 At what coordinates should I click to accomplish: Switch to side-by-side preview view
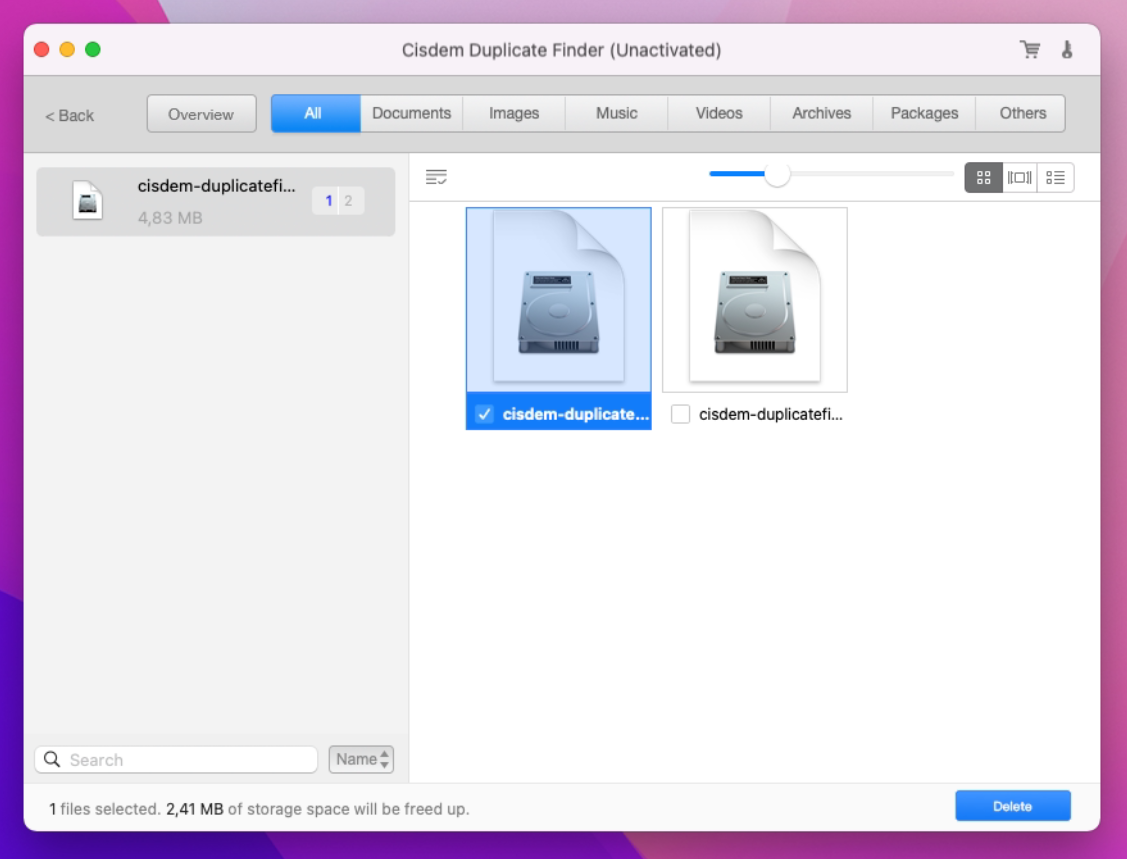click(1020, 178)
